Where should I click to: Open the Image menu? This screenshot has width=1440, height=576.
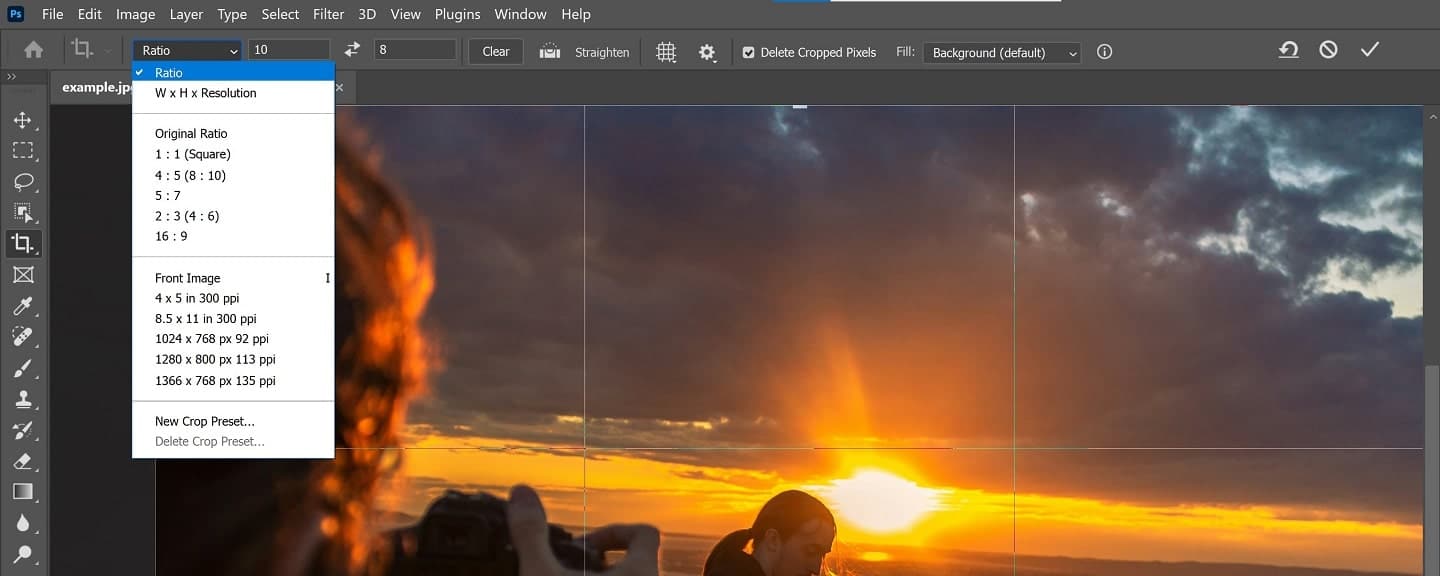click(x=135, y=14)
